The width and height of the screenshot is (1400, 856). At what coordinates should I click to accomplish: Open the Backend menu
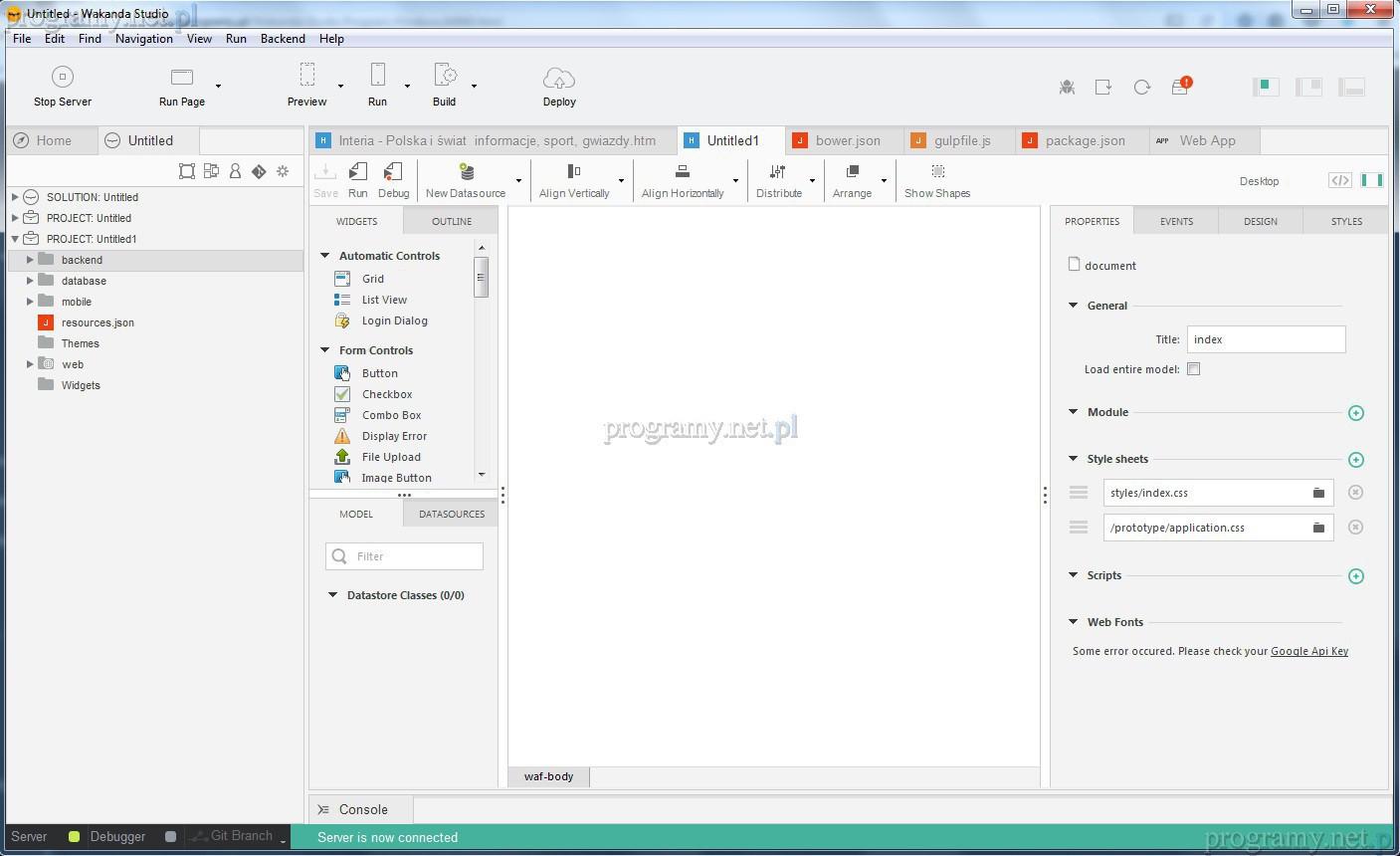[x=283, y=39]
